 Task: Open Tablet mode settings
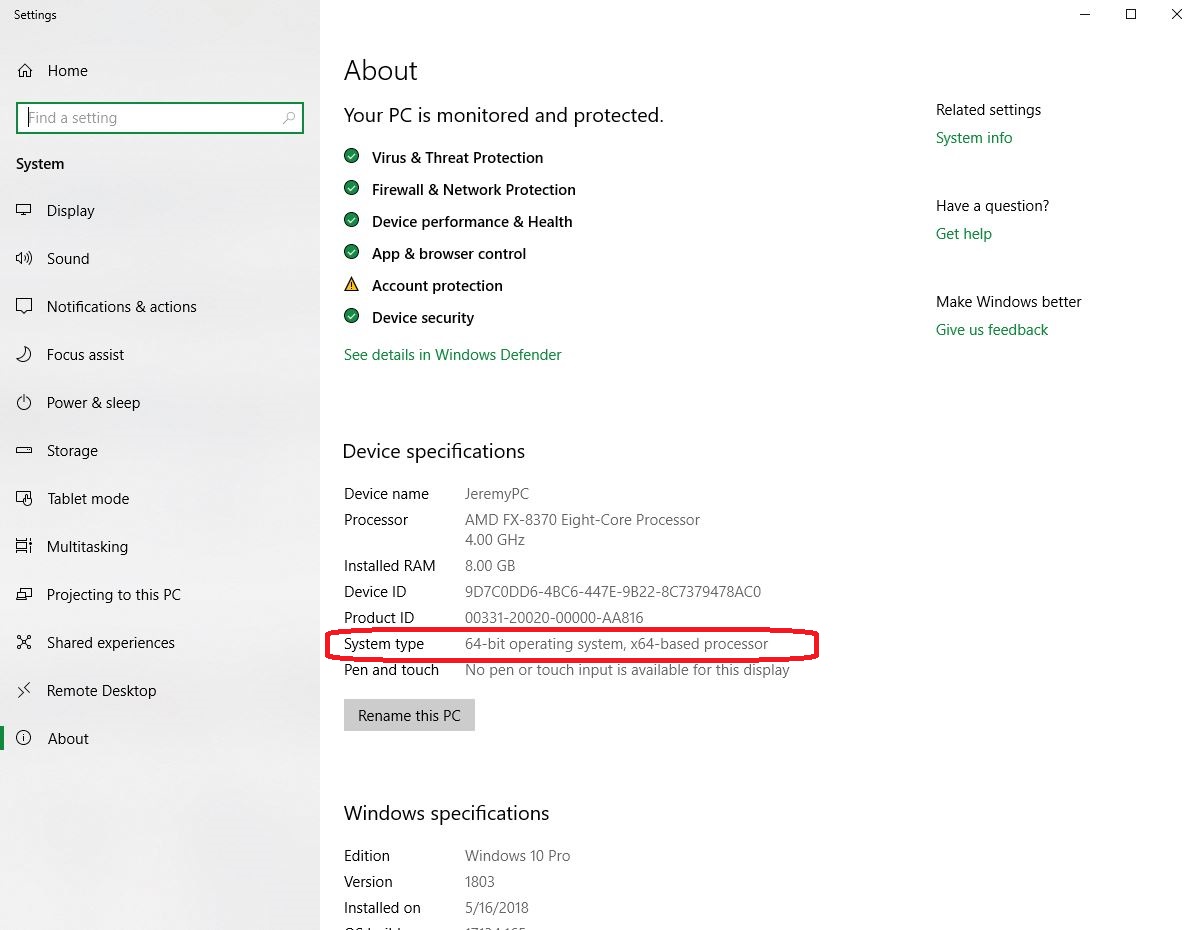88,499
